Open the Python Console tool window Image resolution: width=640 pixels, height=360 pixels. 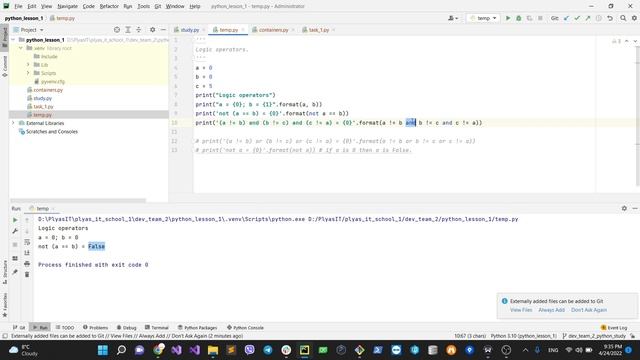click(x=245, y=327)
